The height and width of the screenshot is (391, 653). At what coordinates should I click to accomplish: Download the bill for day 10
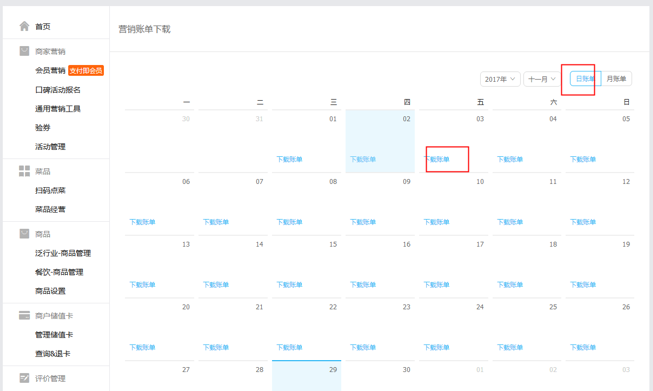436,222
